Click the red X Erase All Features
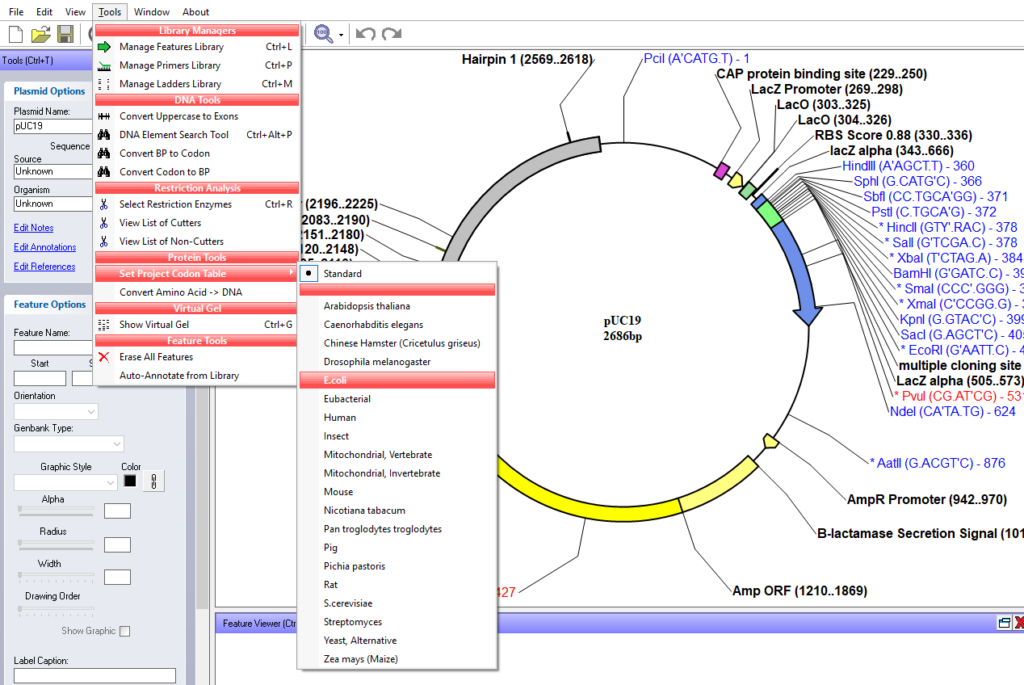The height and width of the screenshot is (685, 1024). pos(104,357)
